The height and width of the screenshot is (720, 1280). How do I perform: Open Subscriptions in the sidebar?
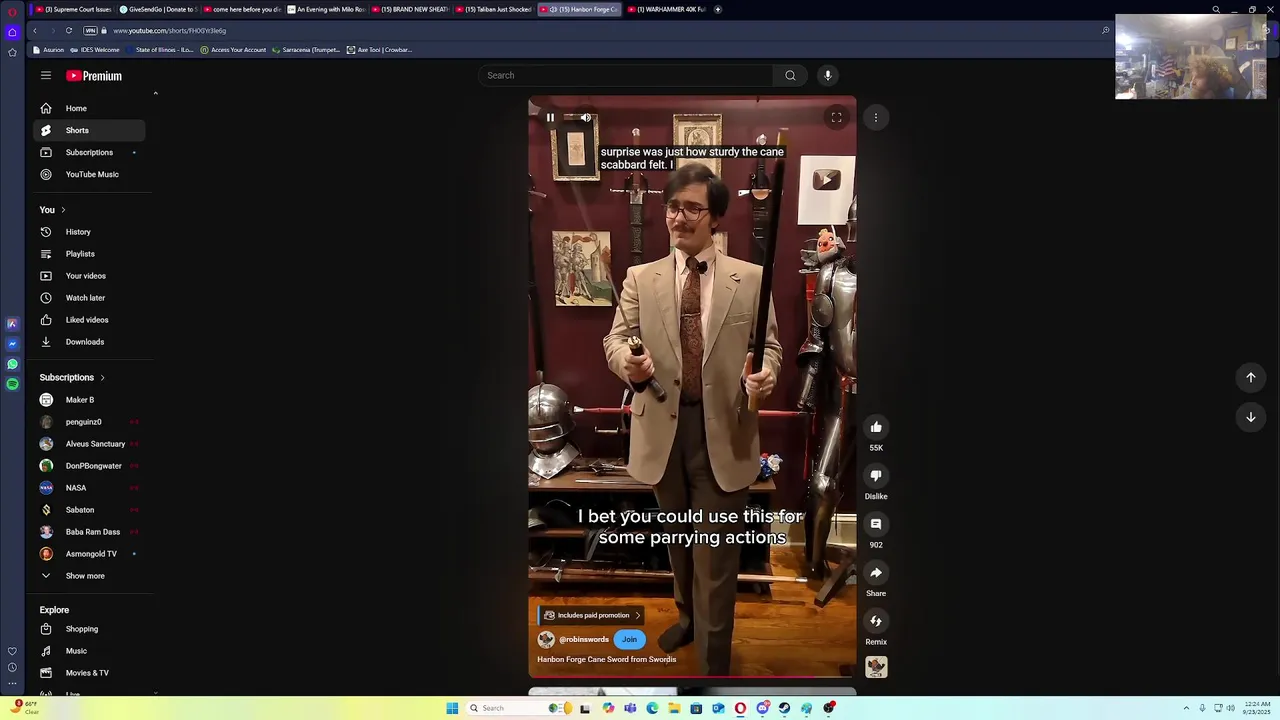(88, 152)
